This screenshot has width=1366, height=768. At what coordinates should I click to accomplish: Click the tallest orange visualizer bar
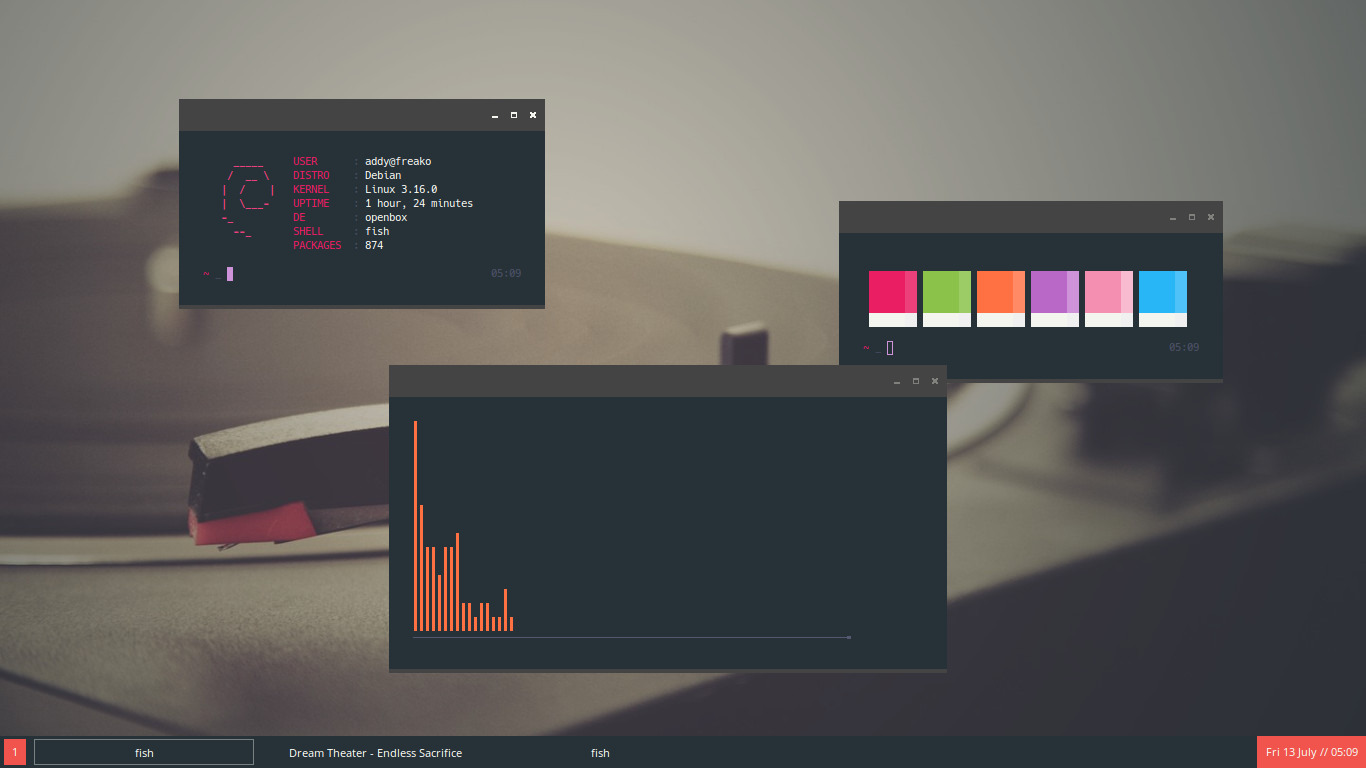(415, 526)
